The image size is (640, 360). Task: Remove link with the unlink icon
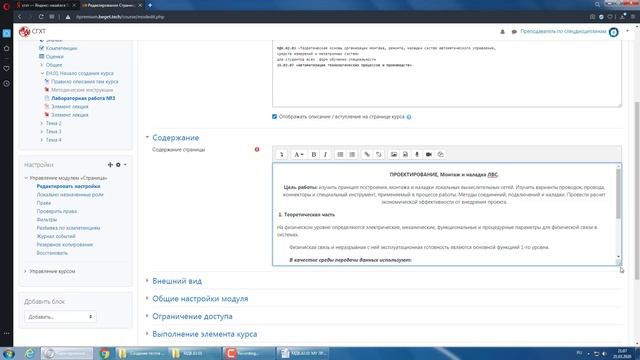(x=379, y=154)
